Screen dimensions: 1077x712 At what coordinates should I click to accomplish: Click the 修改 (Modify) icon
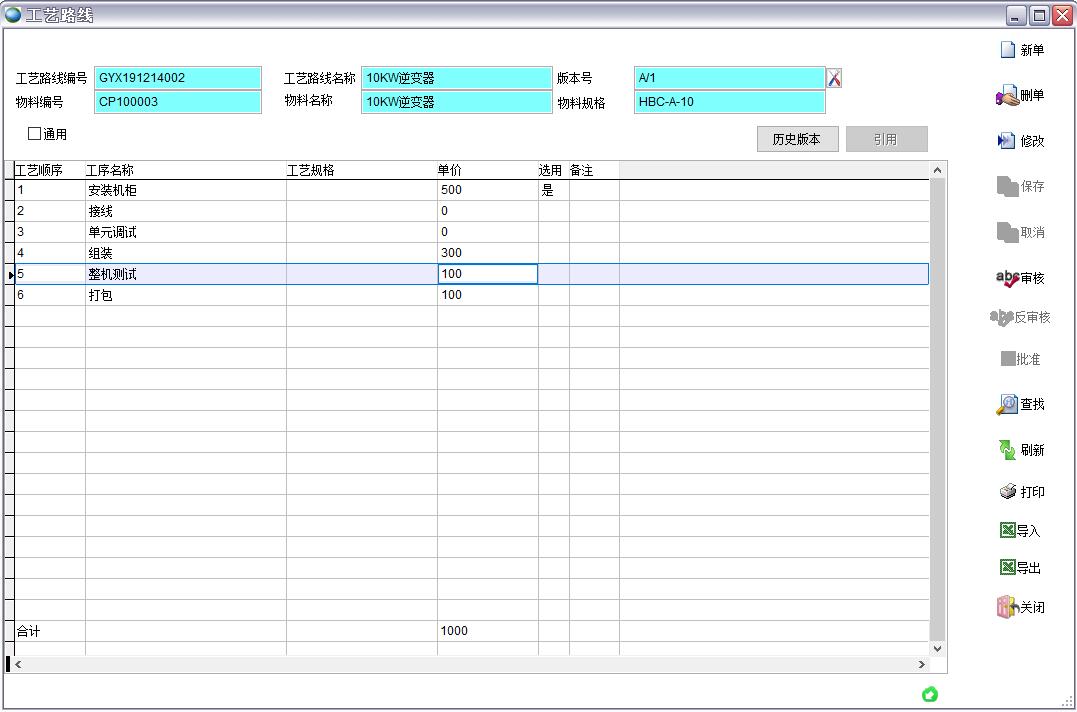tap(1006, 141)
